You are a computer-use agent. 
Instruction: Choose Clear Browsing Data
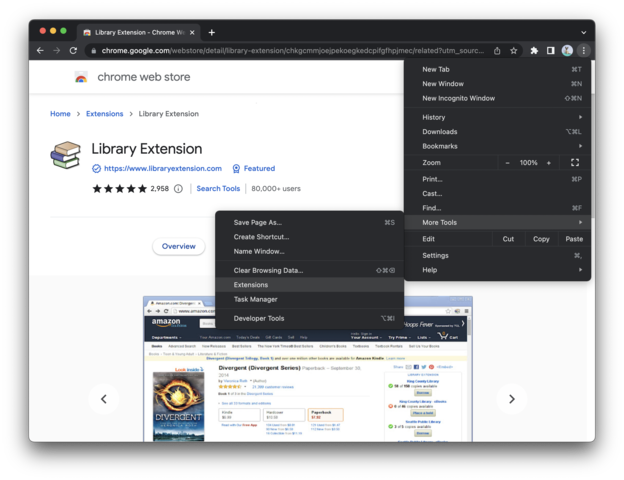coord(310,271)
